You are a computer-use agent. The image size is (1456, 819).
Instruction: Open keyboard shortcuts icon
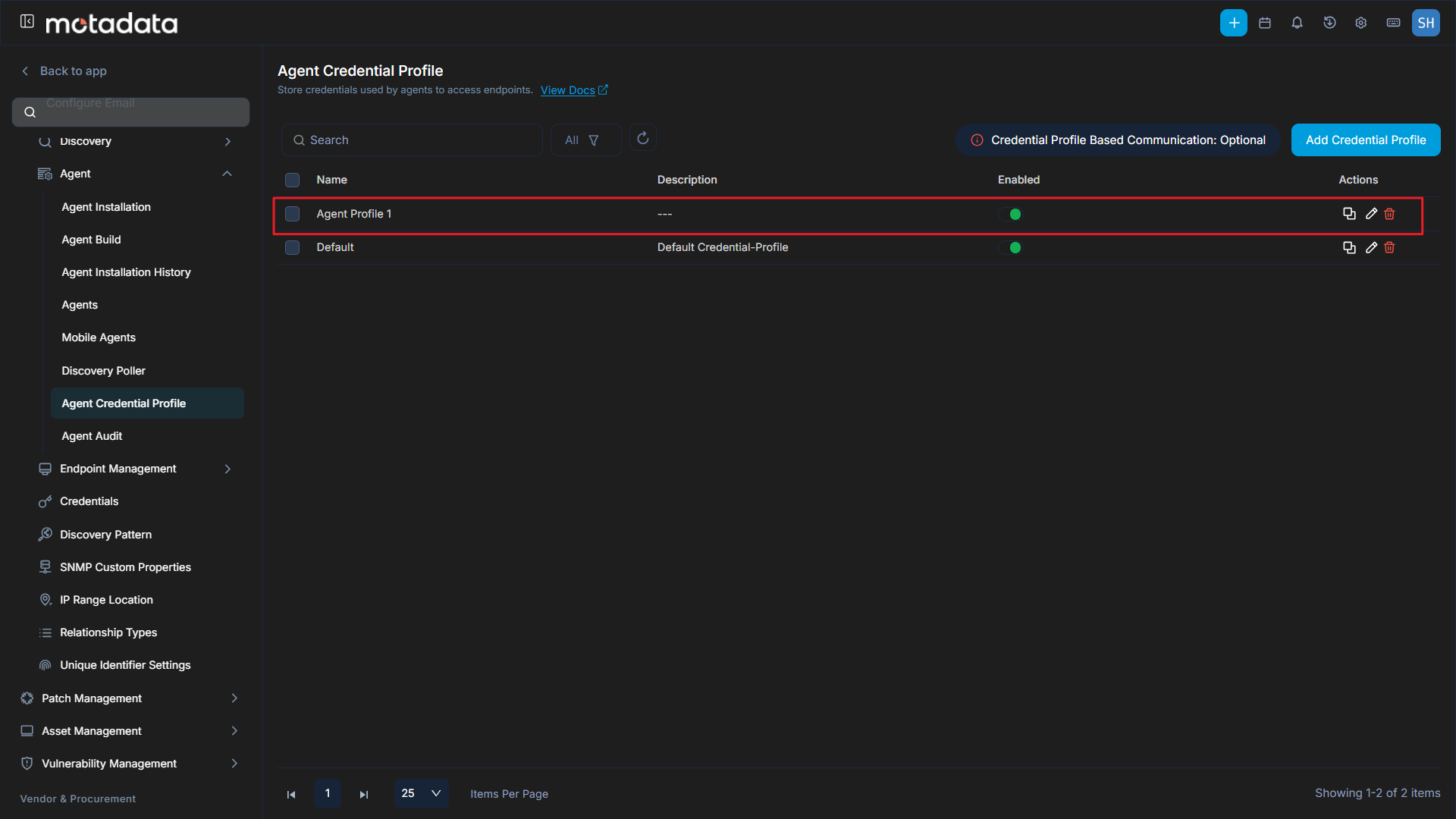(x=1394, y=23)
